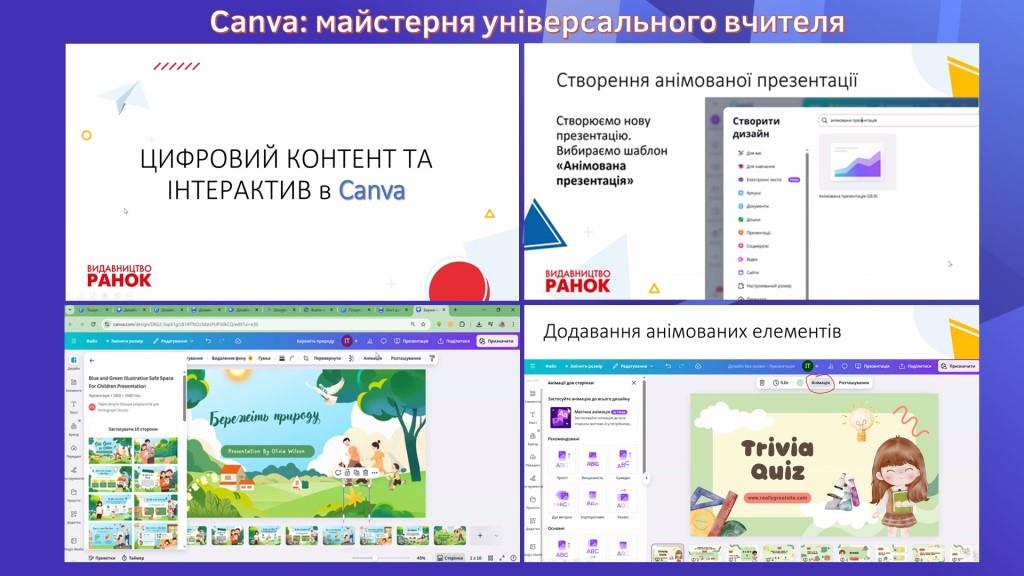
Task: Click the back arrow in the template panel
Action: (92, 359)
